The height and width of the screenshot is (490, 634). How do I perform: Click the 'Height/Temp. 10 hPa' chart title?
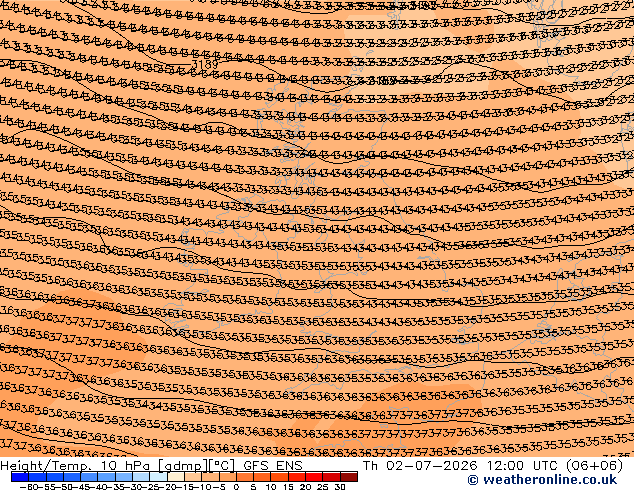(76, 466)
